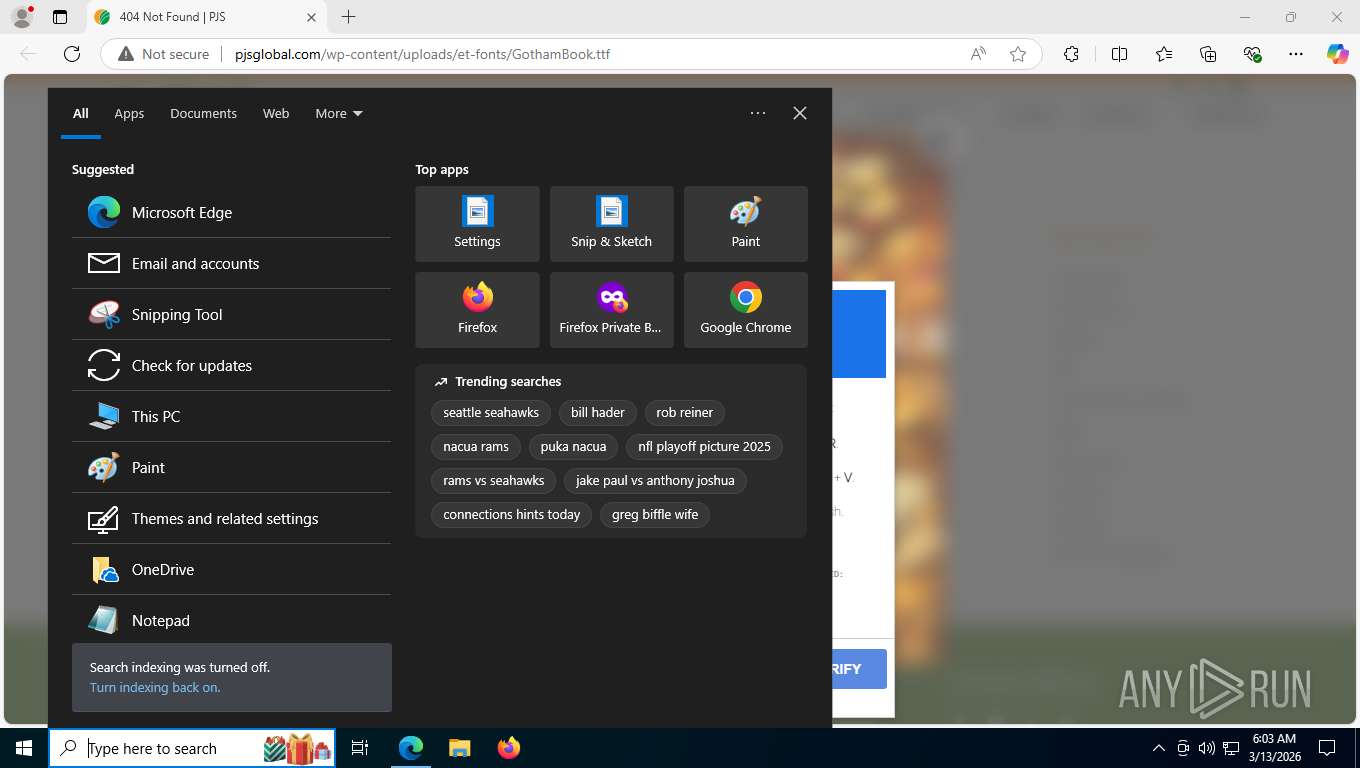Search trending topic seattle seahawks

tap(491, 412)
